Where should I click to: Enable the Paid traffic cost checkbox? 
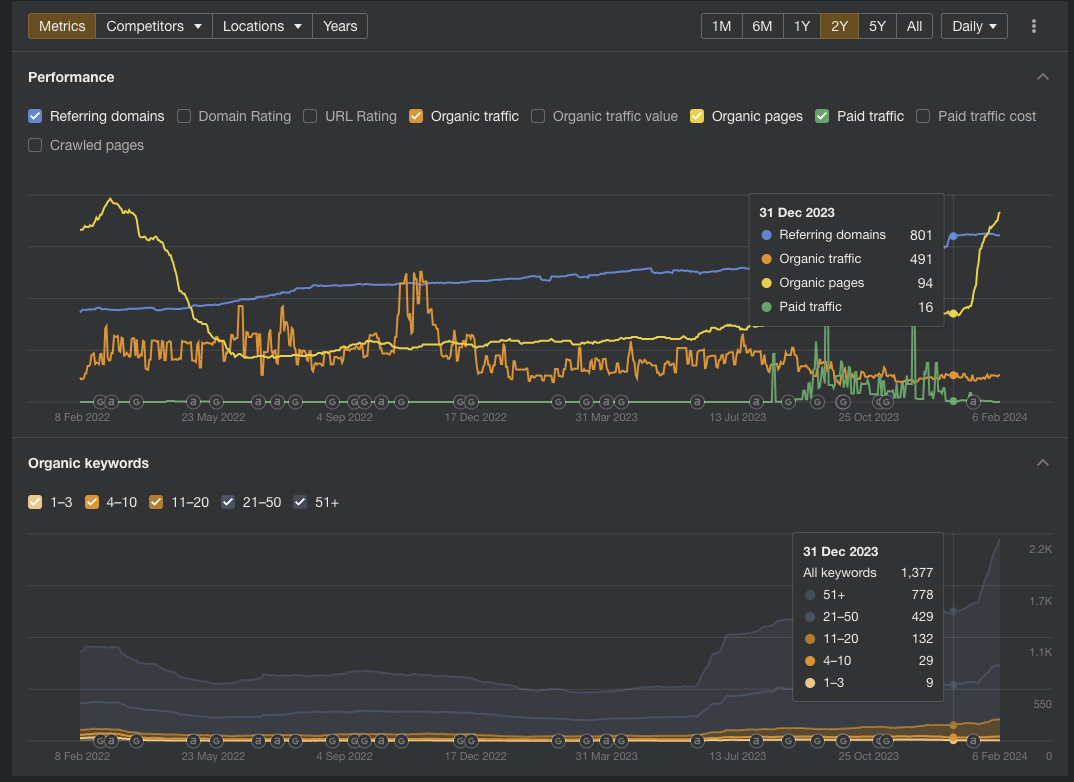(x=923, y=116)
